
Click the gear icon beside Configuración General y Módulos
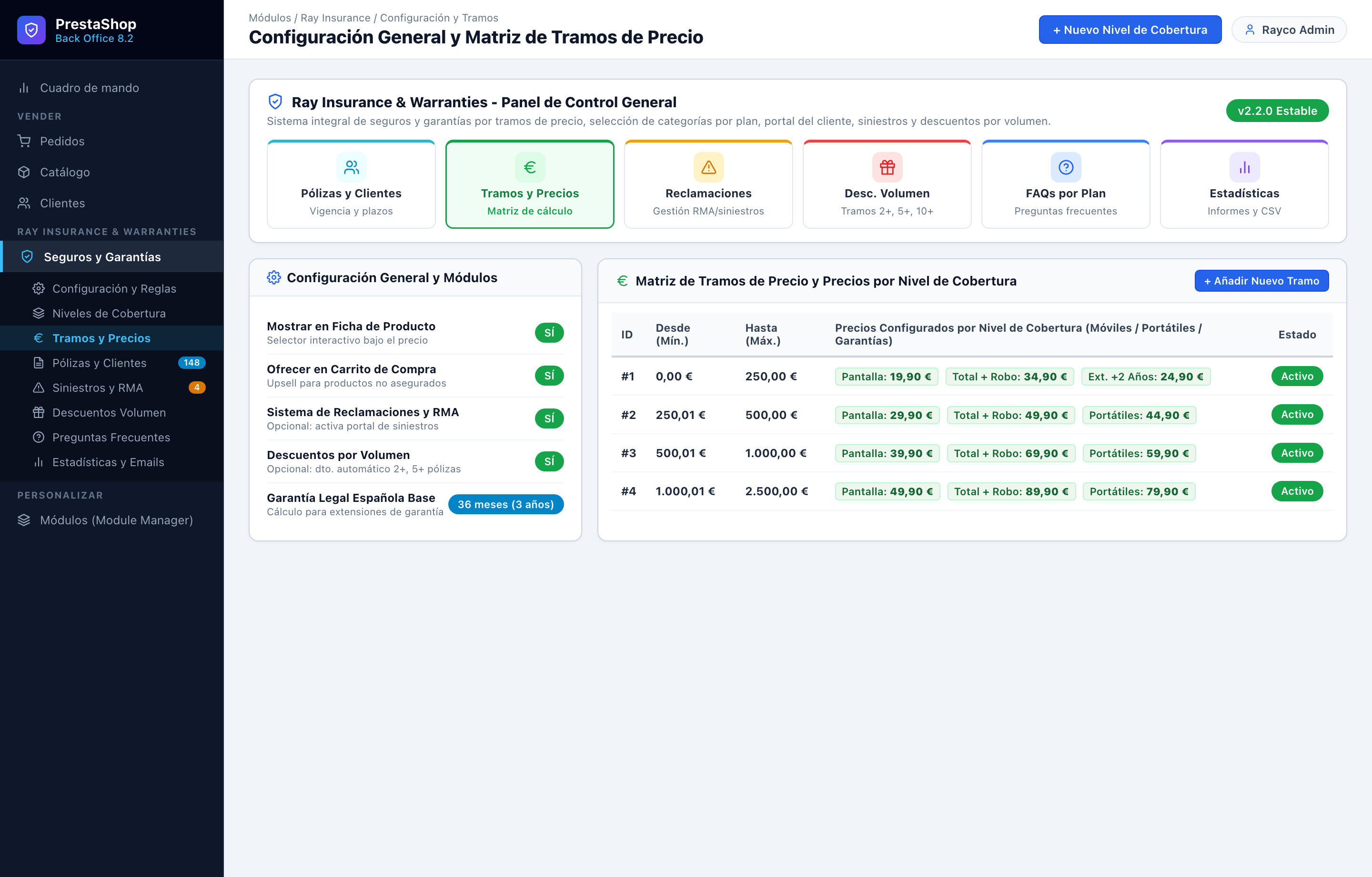click(274, 278)
